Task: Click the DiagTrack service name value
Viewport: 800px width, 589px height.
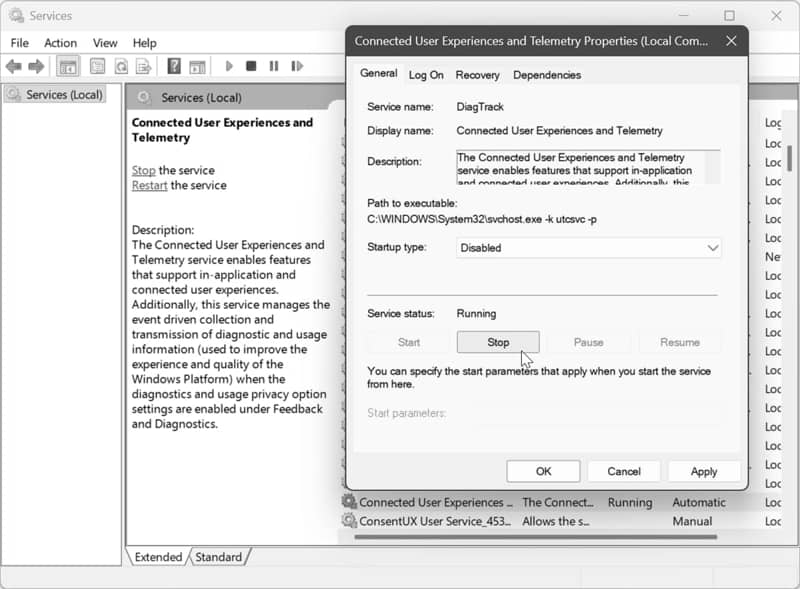Action: [480, 107]
